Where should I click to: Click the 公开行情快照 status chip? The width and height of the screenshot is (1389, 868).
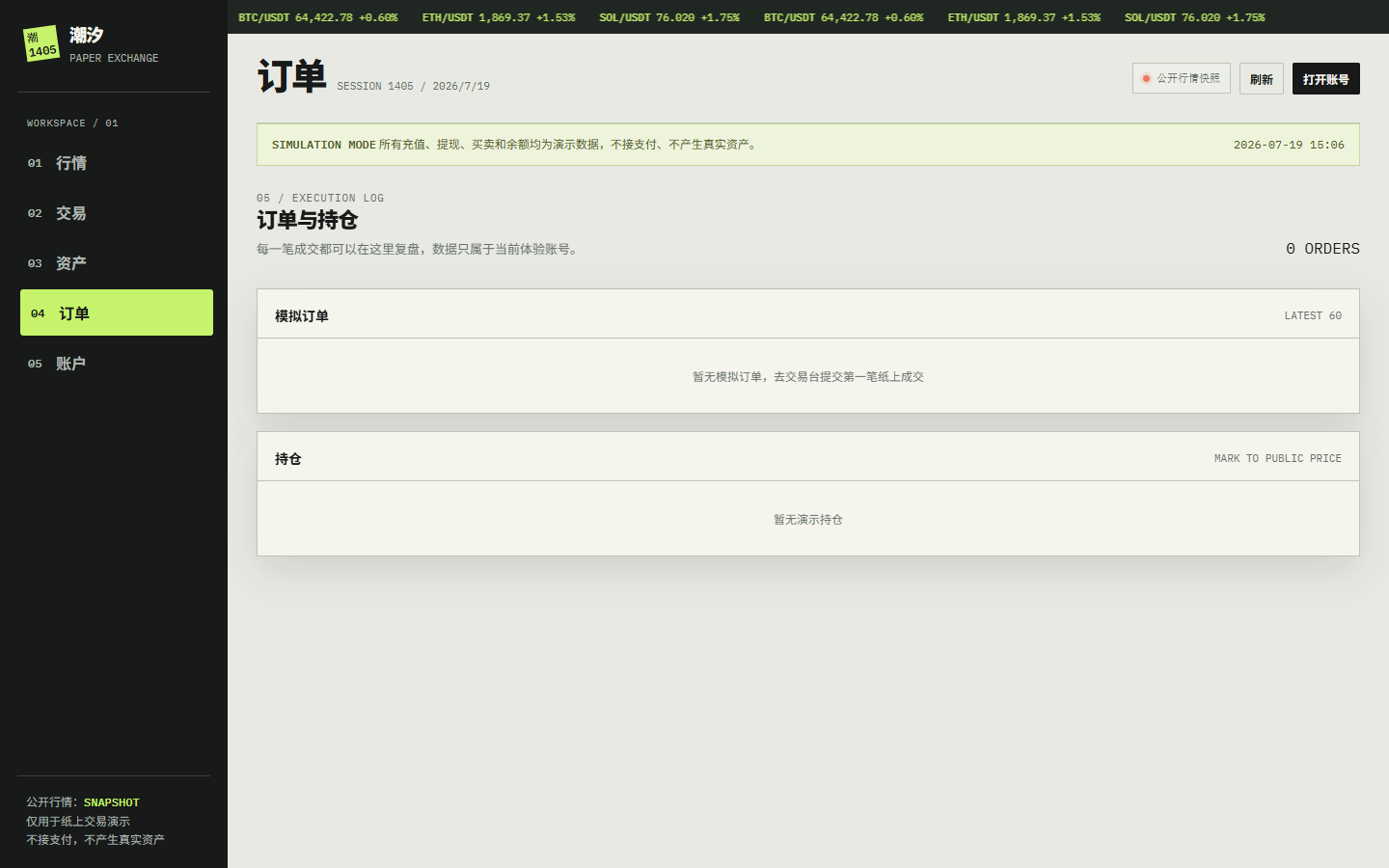pos(1181,78)
